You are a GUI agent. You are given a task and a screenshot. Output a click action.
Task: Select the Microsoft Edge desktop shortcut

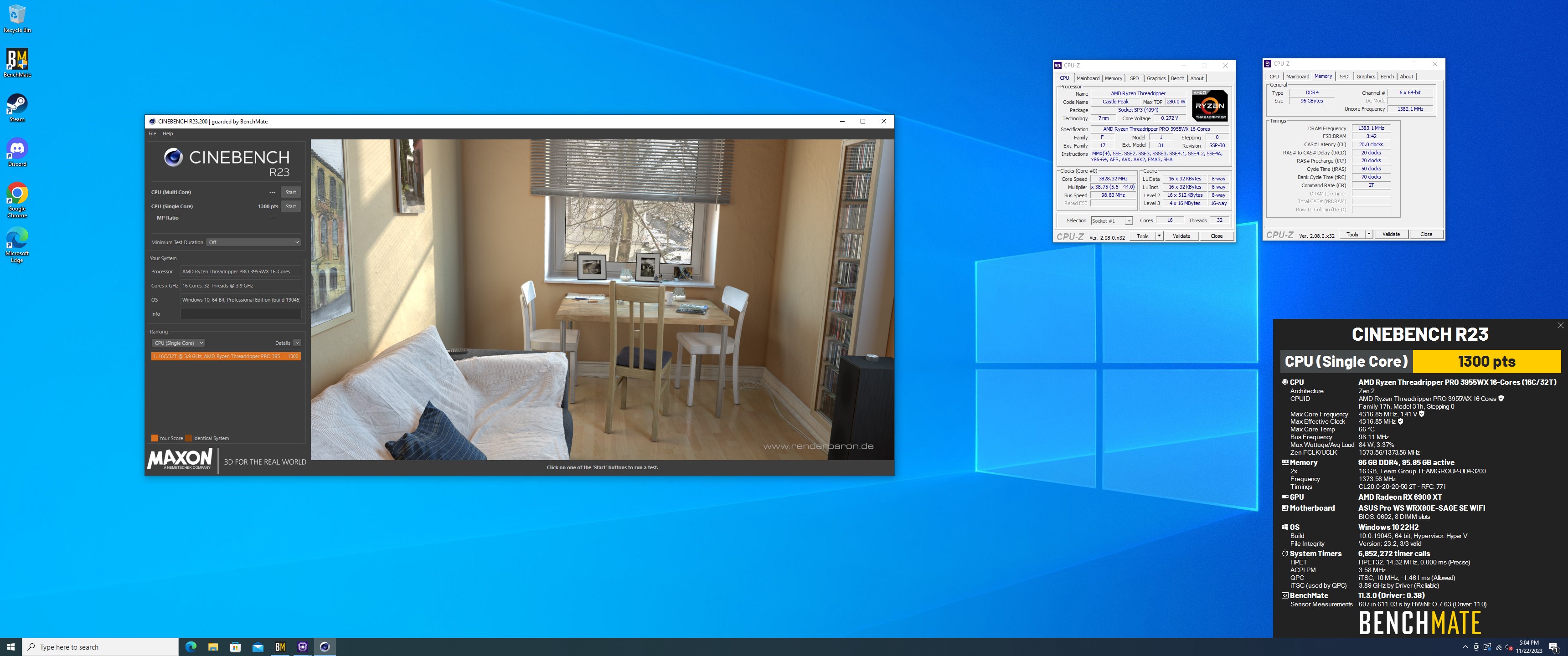coord(17,245)
